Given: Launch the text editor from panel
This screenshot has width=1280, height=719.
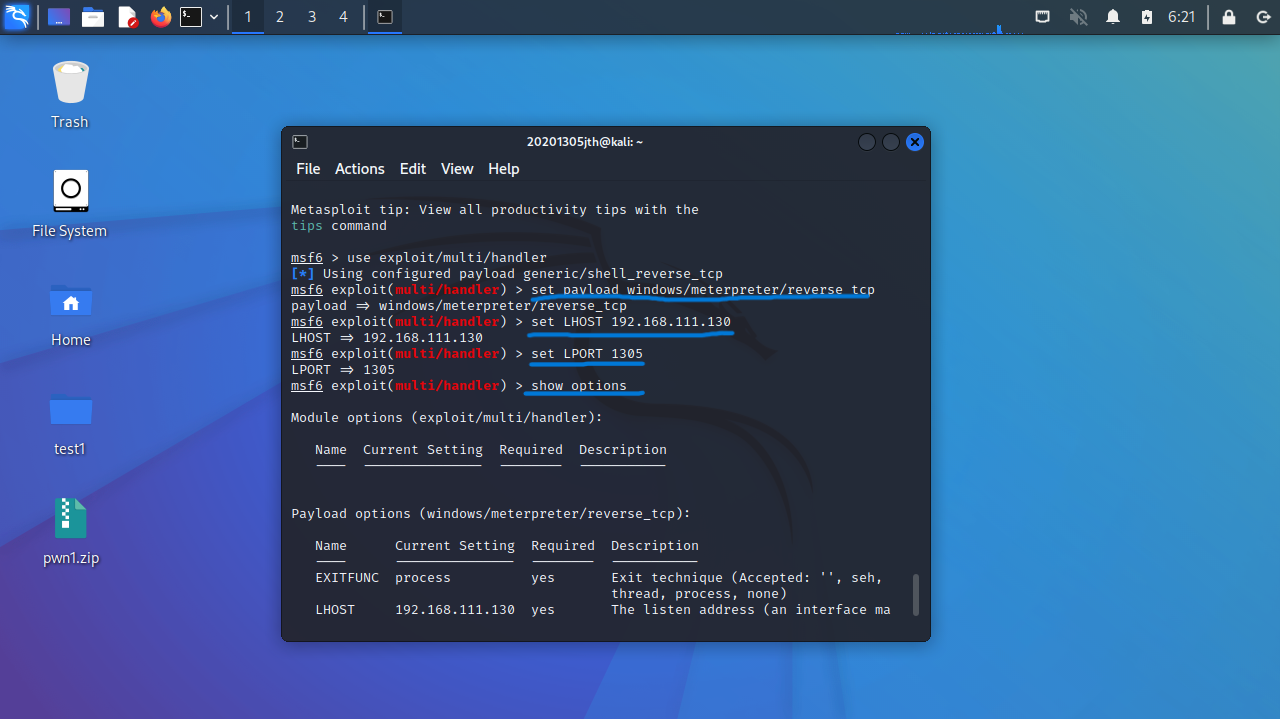Looking at the screenshot, I should coord(127,17).
